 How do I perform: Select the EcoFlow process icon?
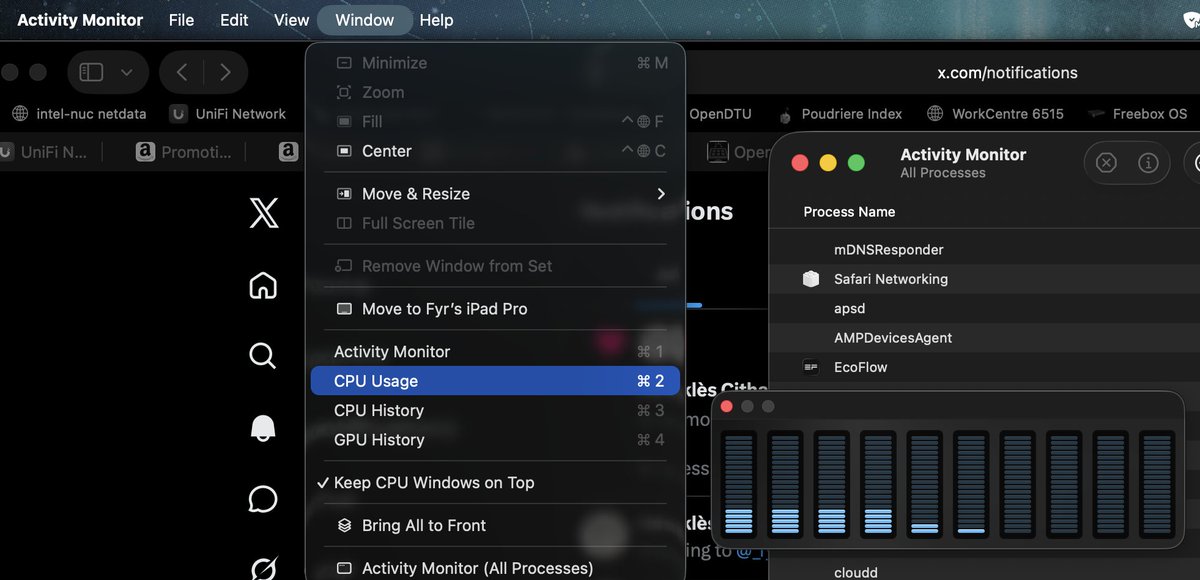click(811, 367)
